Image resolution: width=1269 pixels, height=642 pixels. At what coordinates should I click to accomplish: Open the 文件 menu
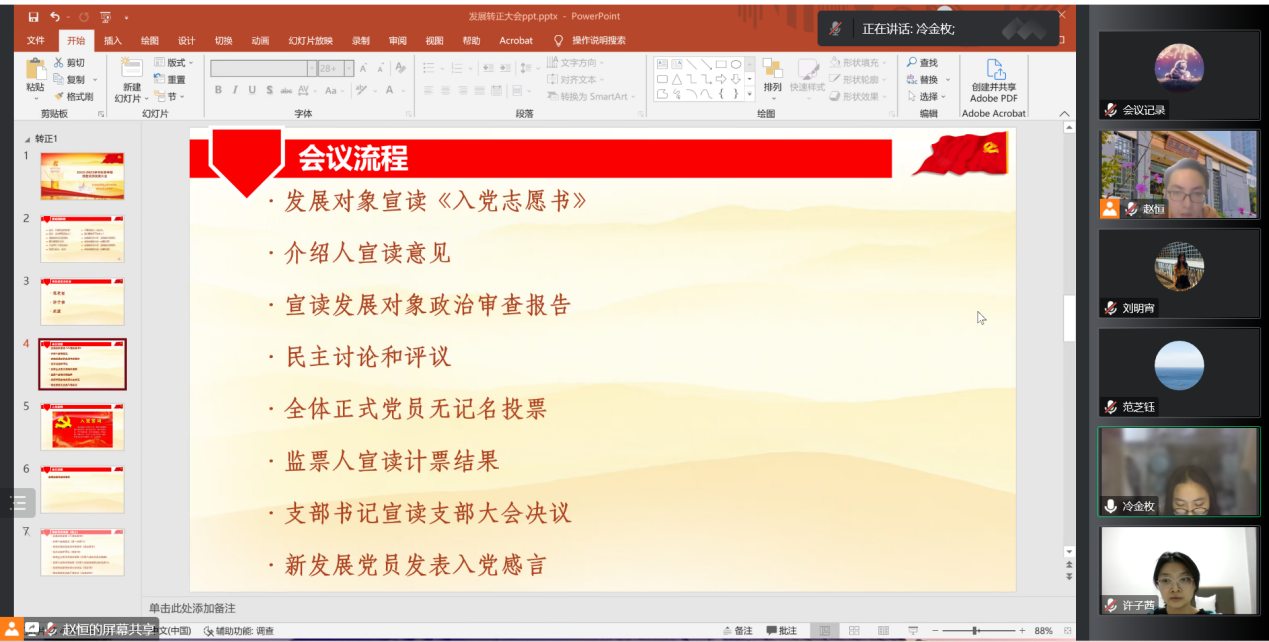[35, 40]
